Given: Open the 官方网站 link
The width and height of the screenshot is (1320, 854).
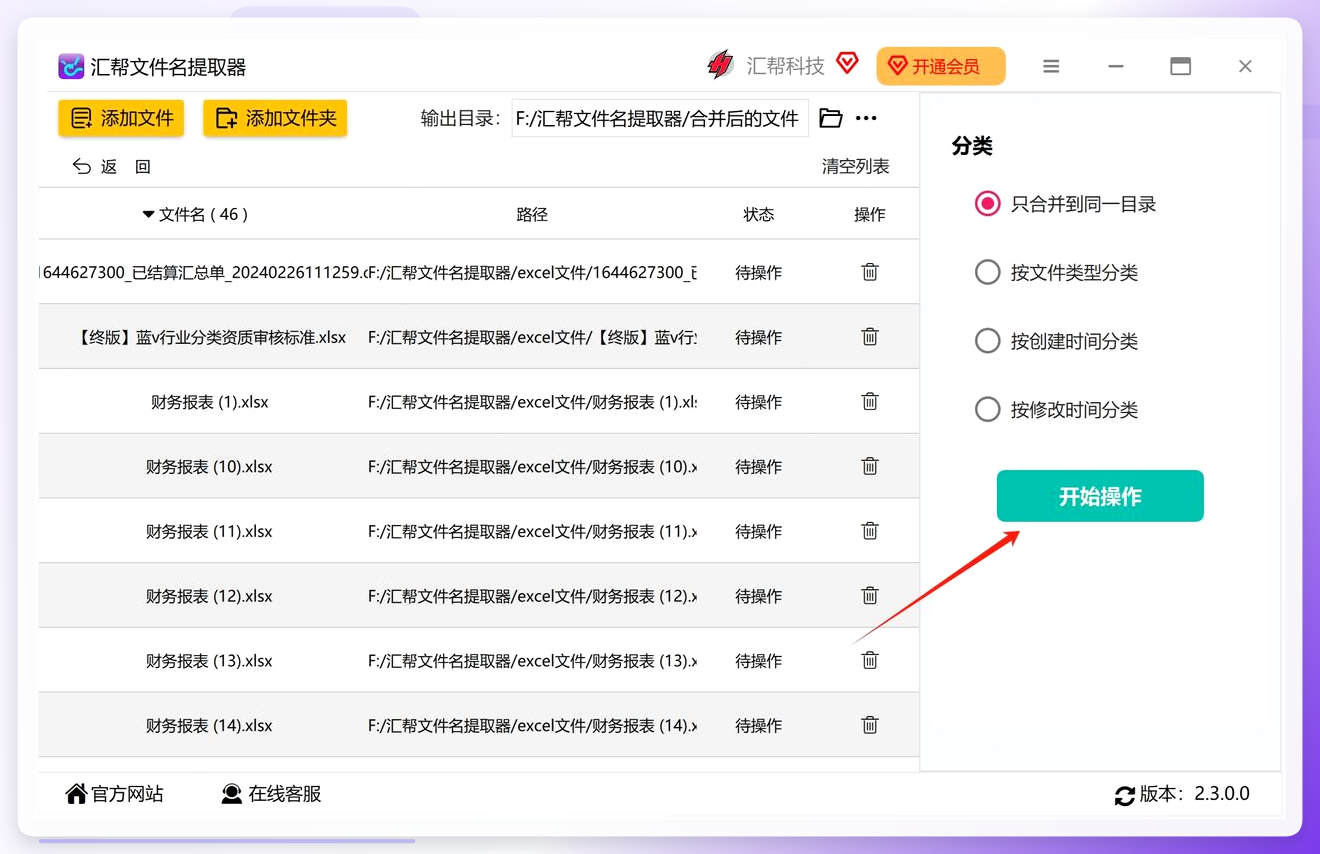Looking at the screenshot, I should 114,794.
